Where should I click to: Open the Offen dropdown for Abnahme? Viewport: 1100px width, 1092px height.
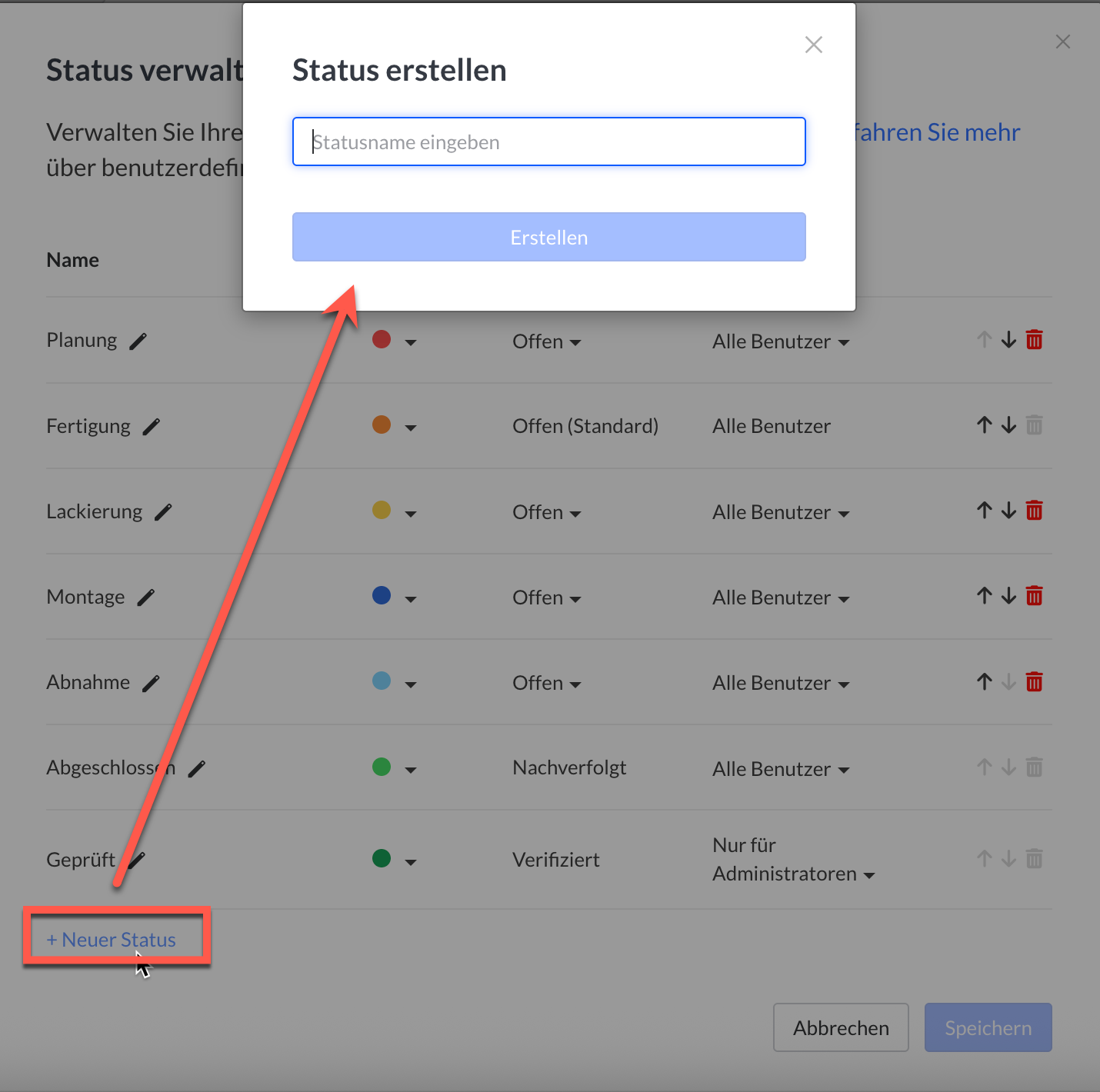[x=547, y=684]
